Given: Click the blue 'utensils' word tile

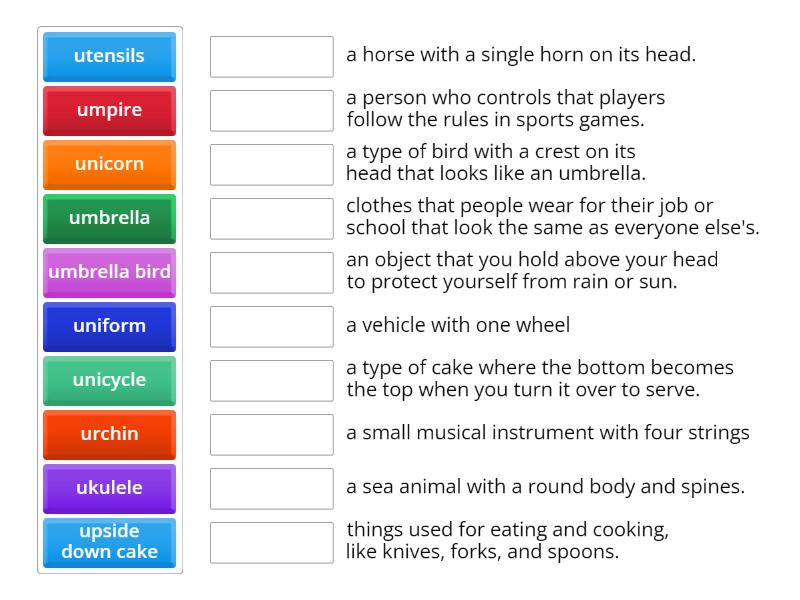Looking at the screenshot, I should (109, 56).
